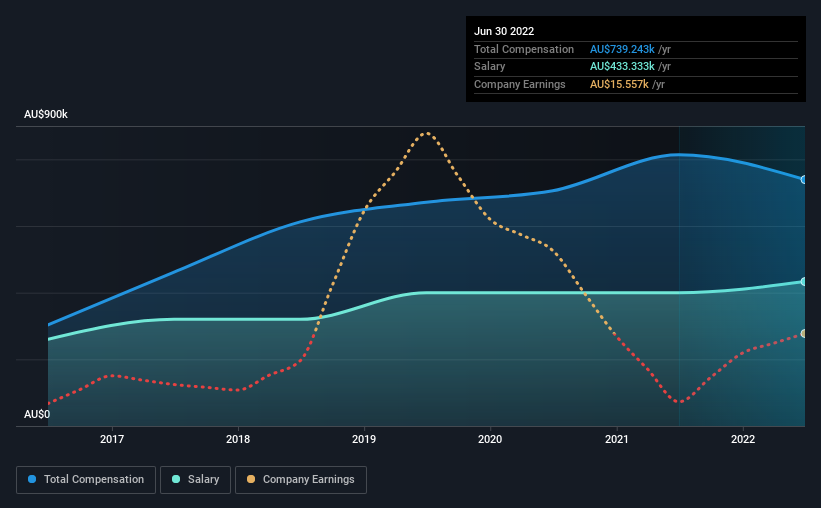Click the AU$739.243k total compensation value

click(622, 49)
